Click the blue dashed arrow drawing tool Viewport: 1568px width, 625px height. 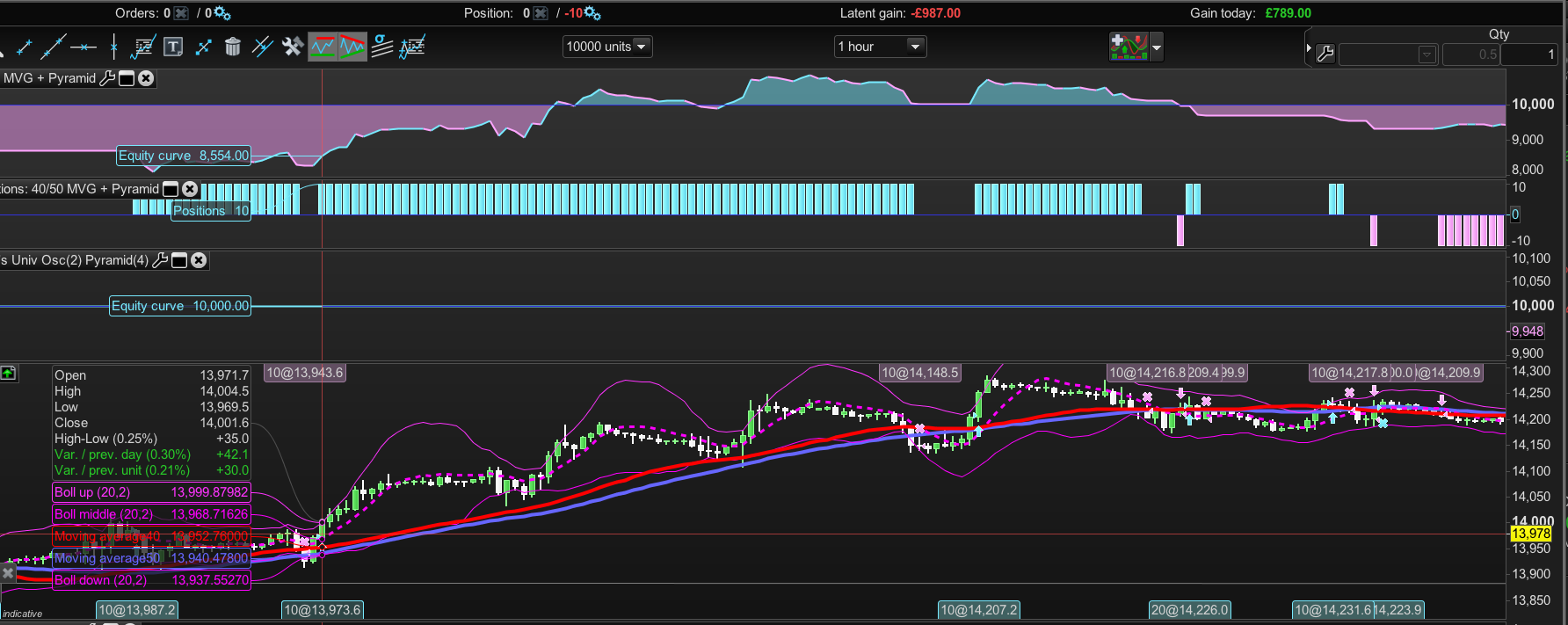pyautogui.click(x=203, y=47)
